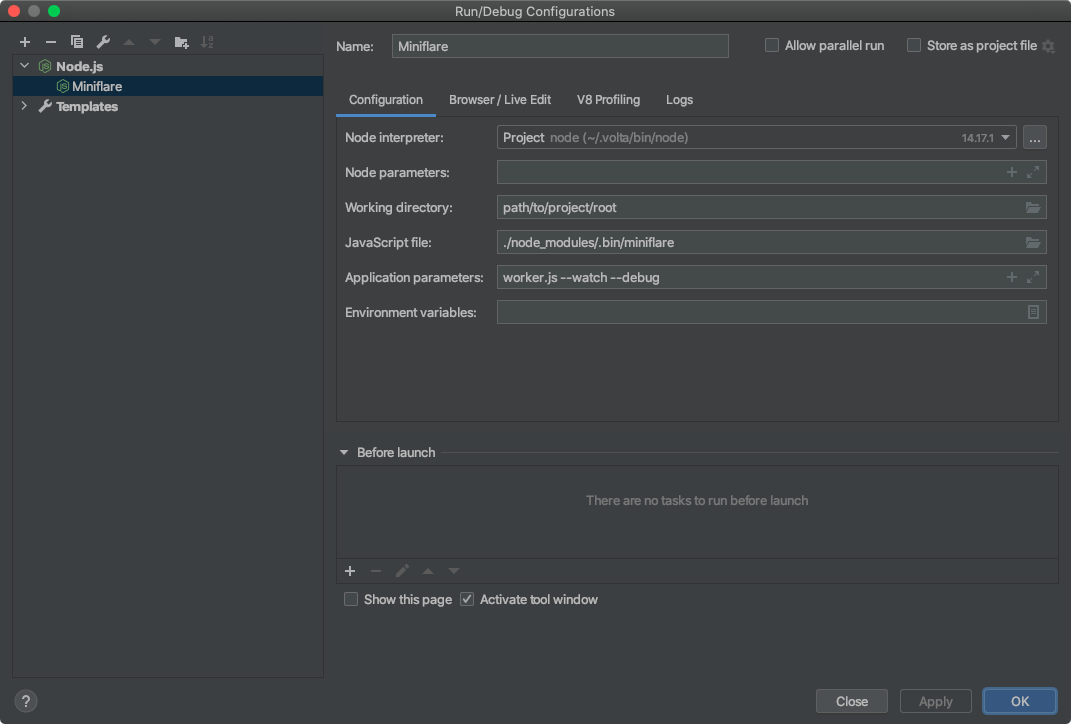This screenshot has width=1071, height=724.
Task: Collapse the Before launch section
Action: [344, 453]
